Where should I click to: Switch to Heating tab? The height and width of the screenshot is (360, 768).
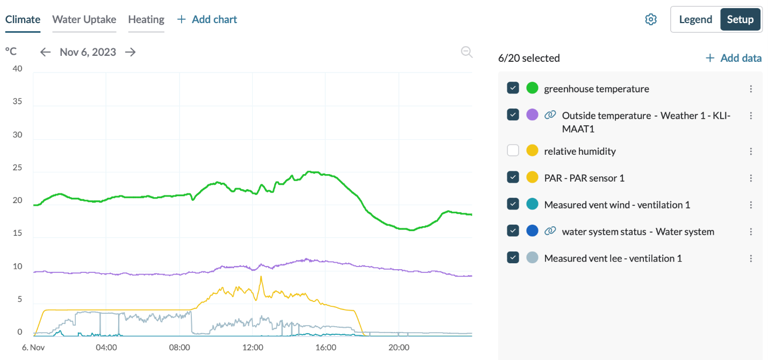click(x=146, y=20)
